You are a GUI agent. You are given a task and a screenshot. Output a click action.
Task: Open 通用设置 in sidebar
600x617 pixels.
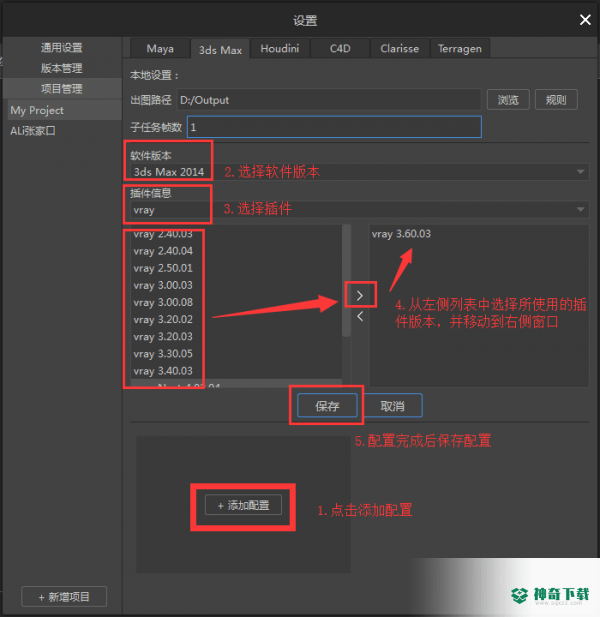(x=62, y=48)
